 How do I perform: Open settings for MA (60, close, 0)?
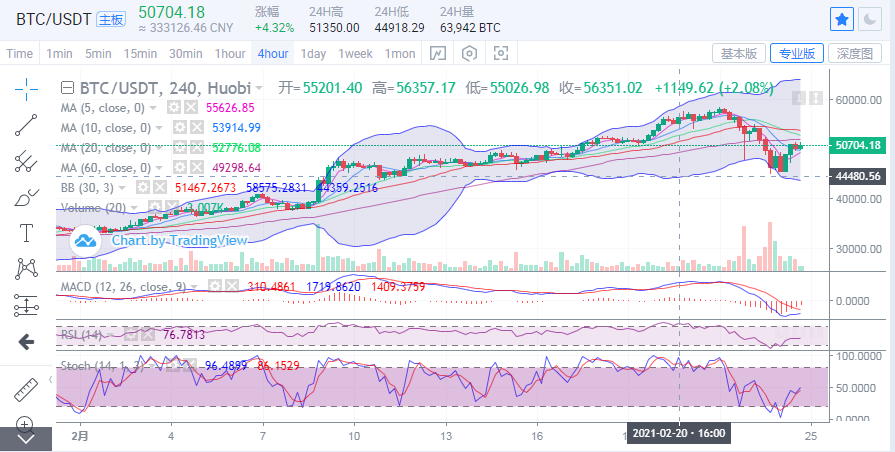[180, 168]
